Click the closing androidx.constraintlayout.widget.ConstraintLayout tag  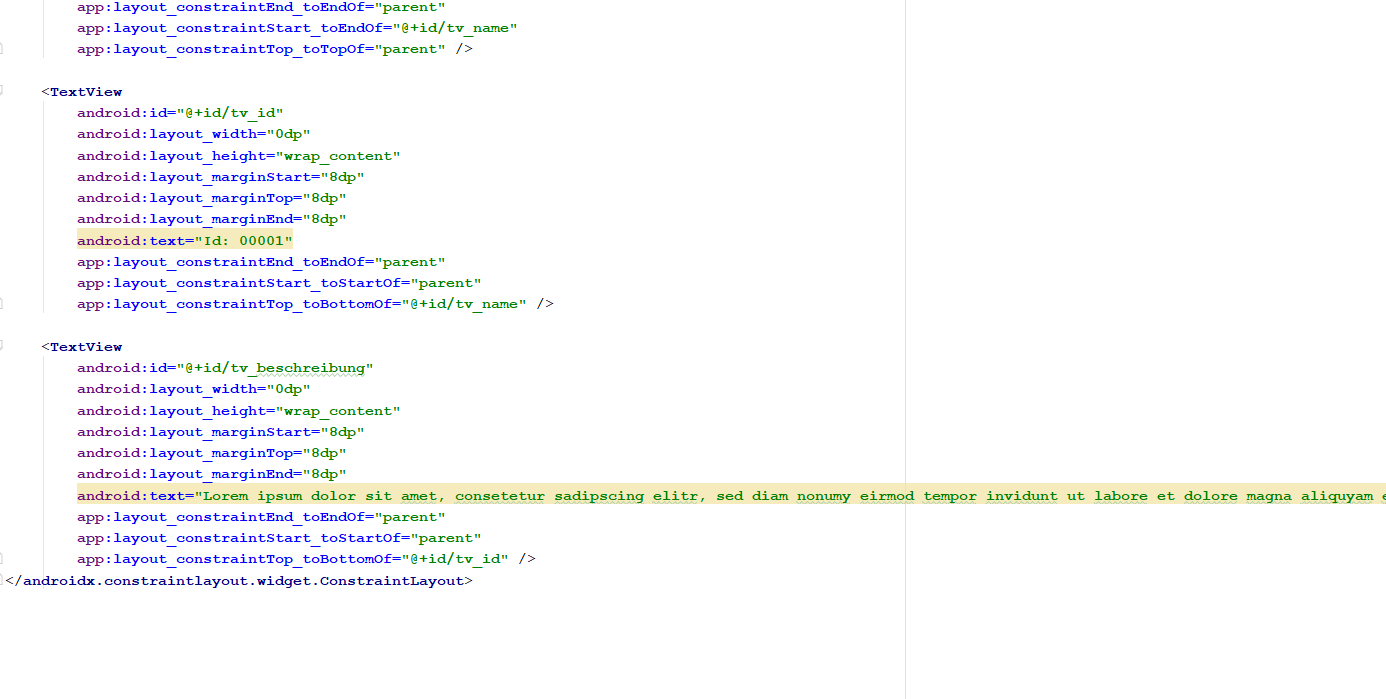(243, 581)
